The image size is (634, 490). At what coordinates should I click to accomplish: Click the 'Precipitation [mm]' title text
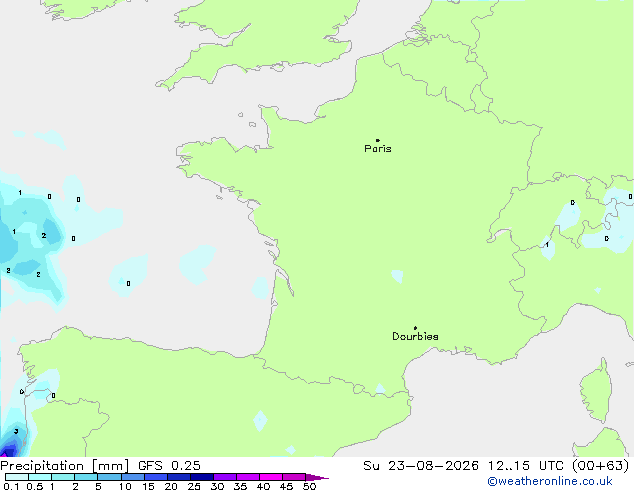[x=65, y=466]
